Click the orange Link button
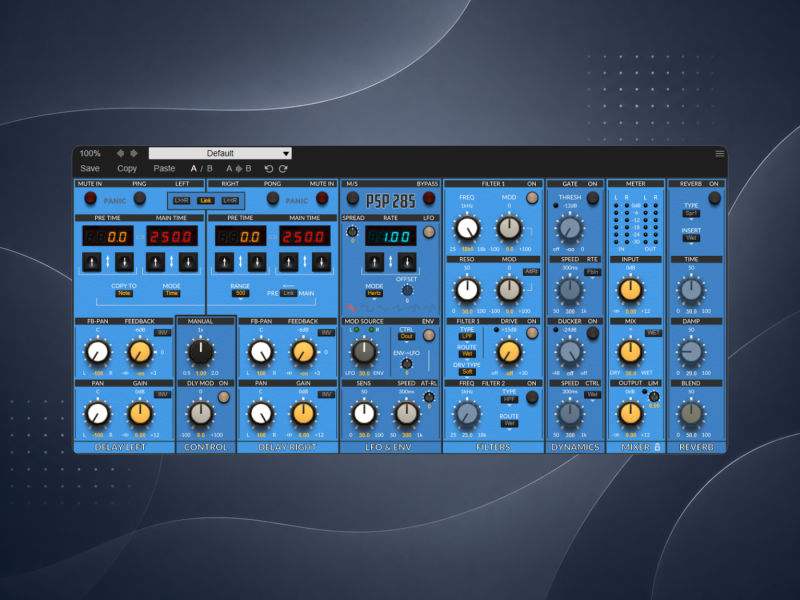The image size is (800, 600). click(206, 201)
